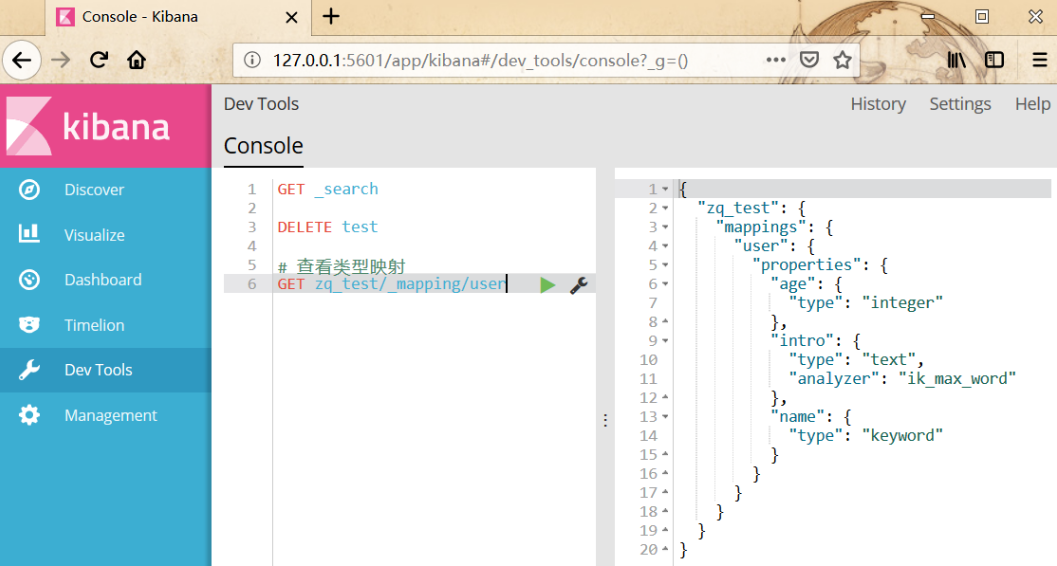Viewport: 1057px width, 566px height.
Task: Click fold marker at output line 20
Action: point(665,549)
